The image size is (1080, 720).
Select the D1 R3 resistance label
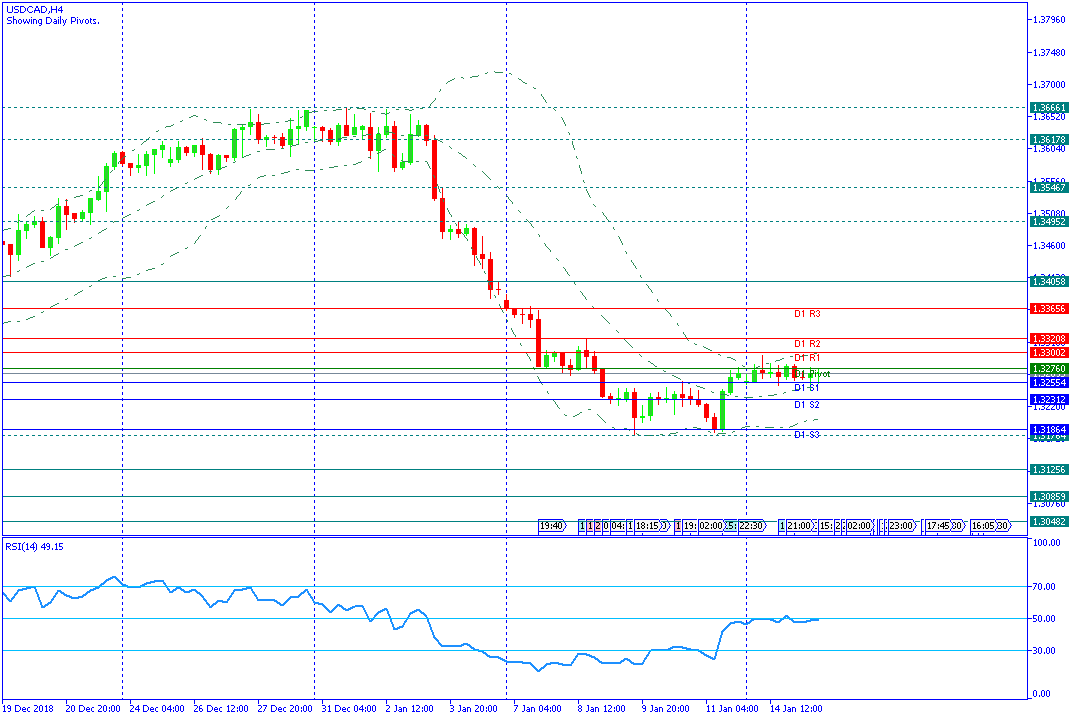pyautogui.click(x=807, y=314)
